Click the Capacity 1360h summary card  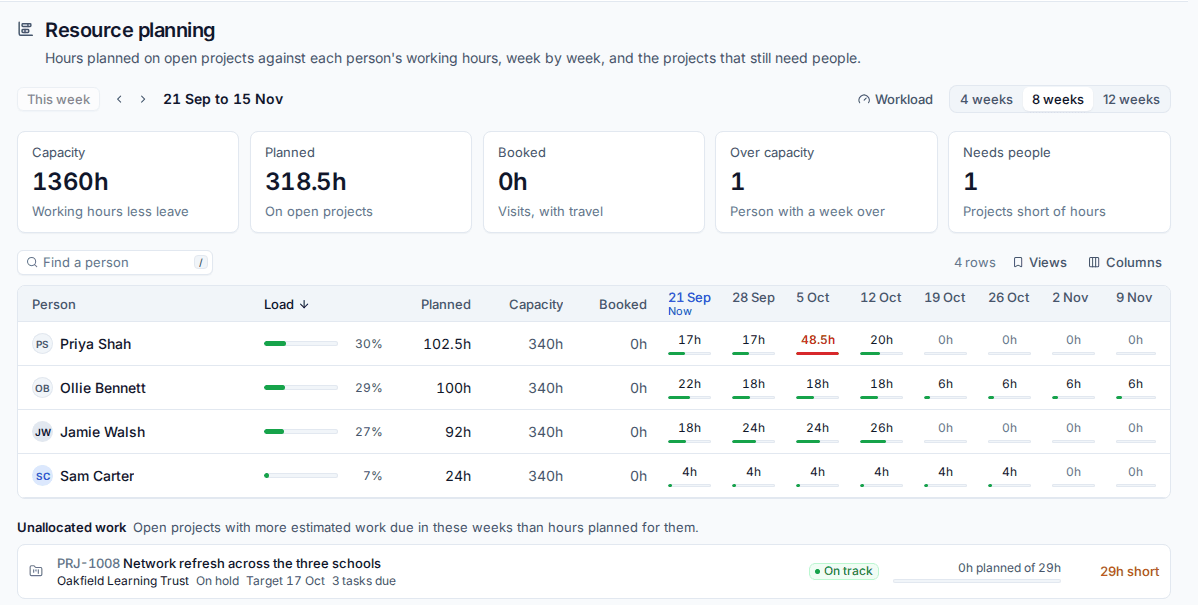click(x=128, y=182)
